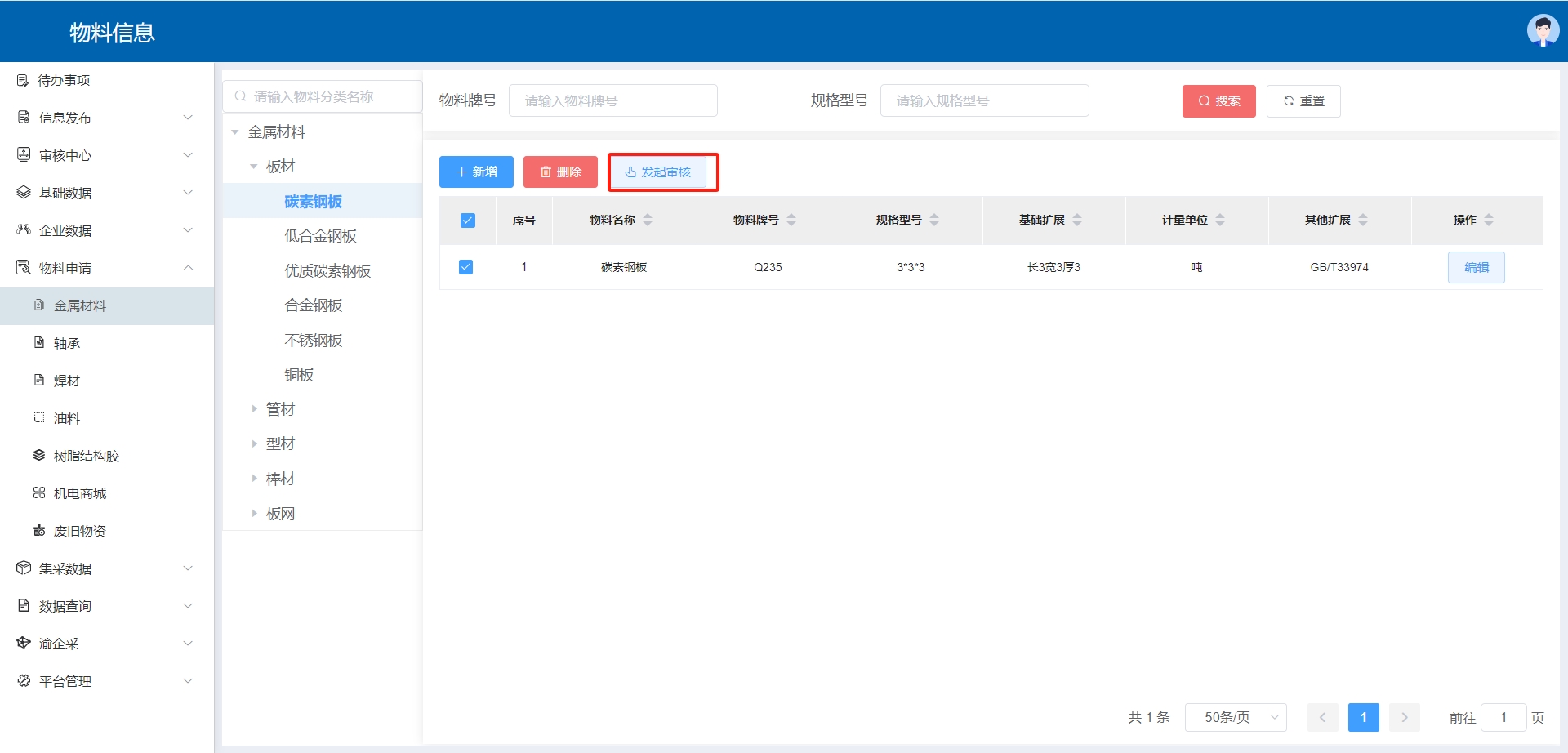
Task: Expand the 管材 tree node
Action: (x=254, y=409)
